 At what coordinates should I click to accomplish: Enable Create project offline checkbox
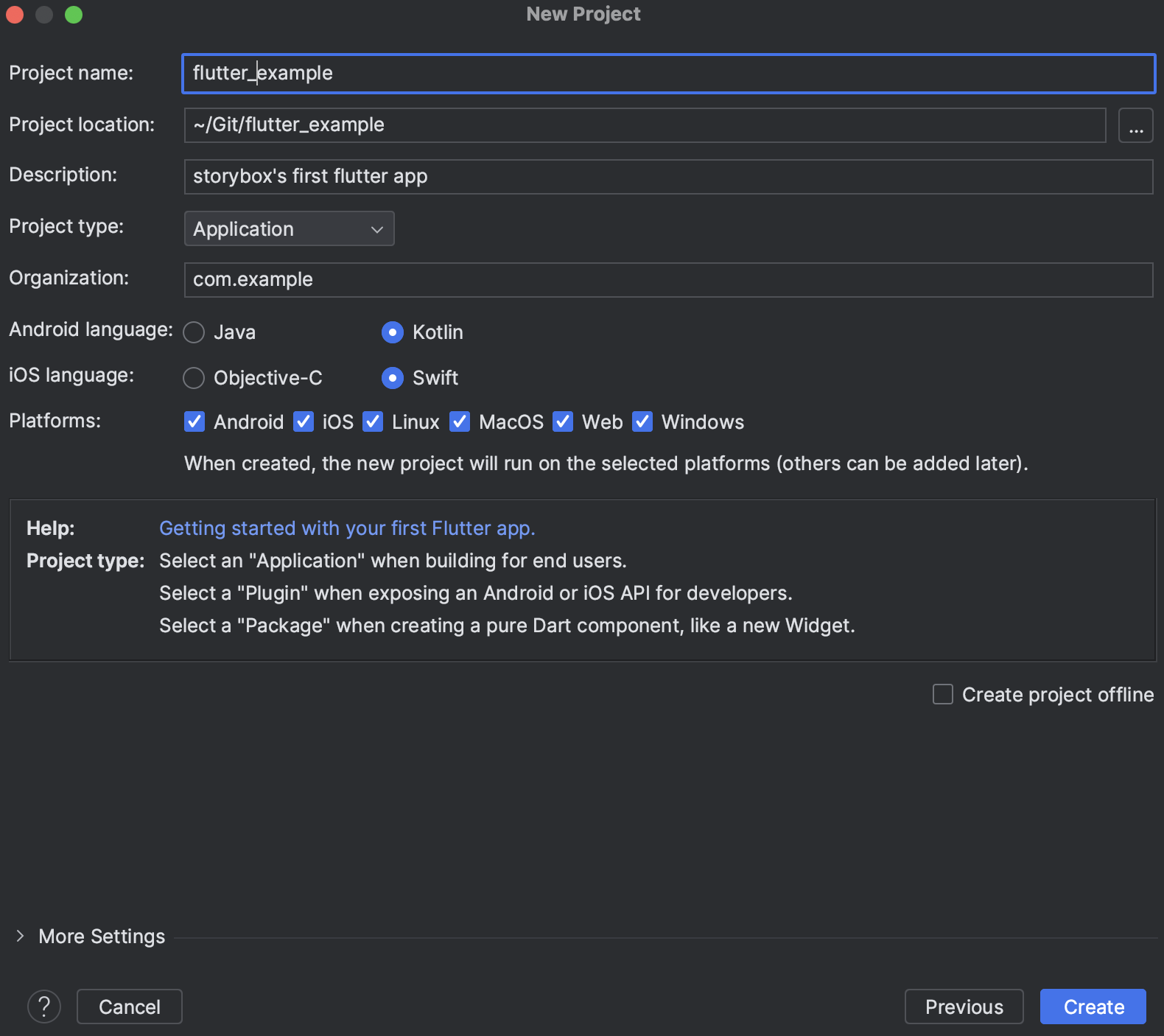pos(943,694)
